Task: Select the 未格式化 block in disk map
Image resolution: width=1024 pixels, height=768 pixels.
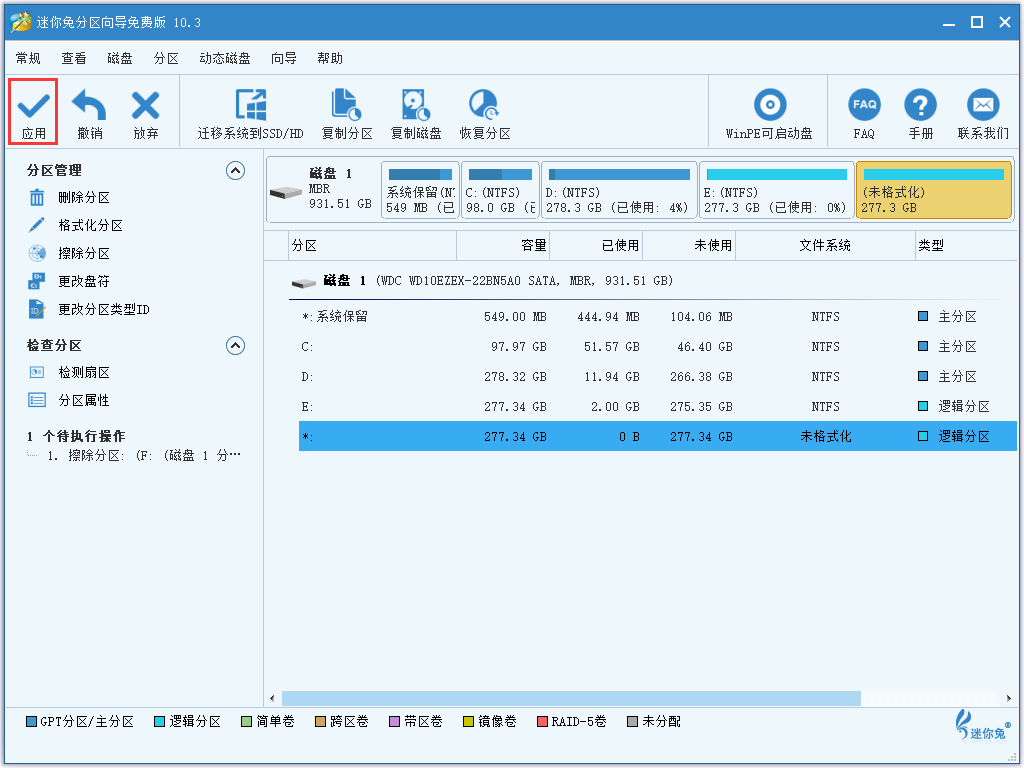Action: click(934, 191)
